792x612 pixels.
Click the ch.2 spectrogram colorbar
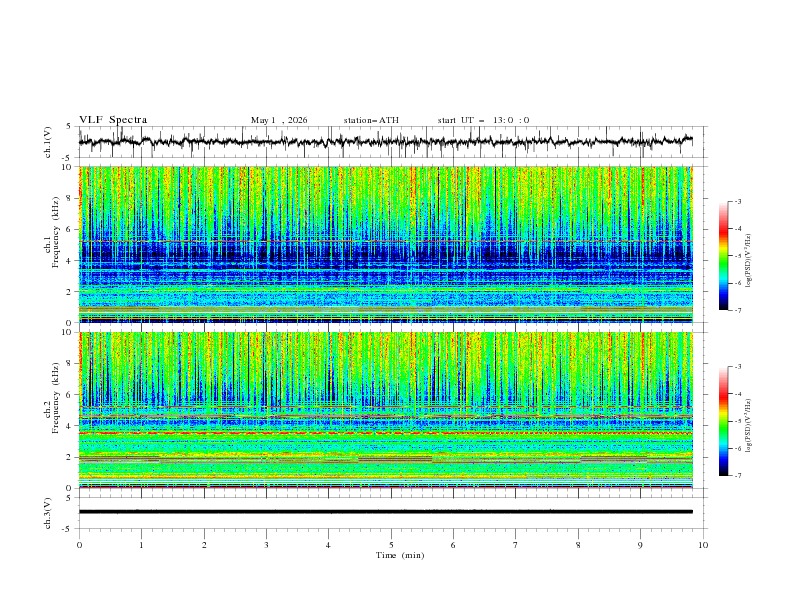pyautogui.click(x=723, y=421)
